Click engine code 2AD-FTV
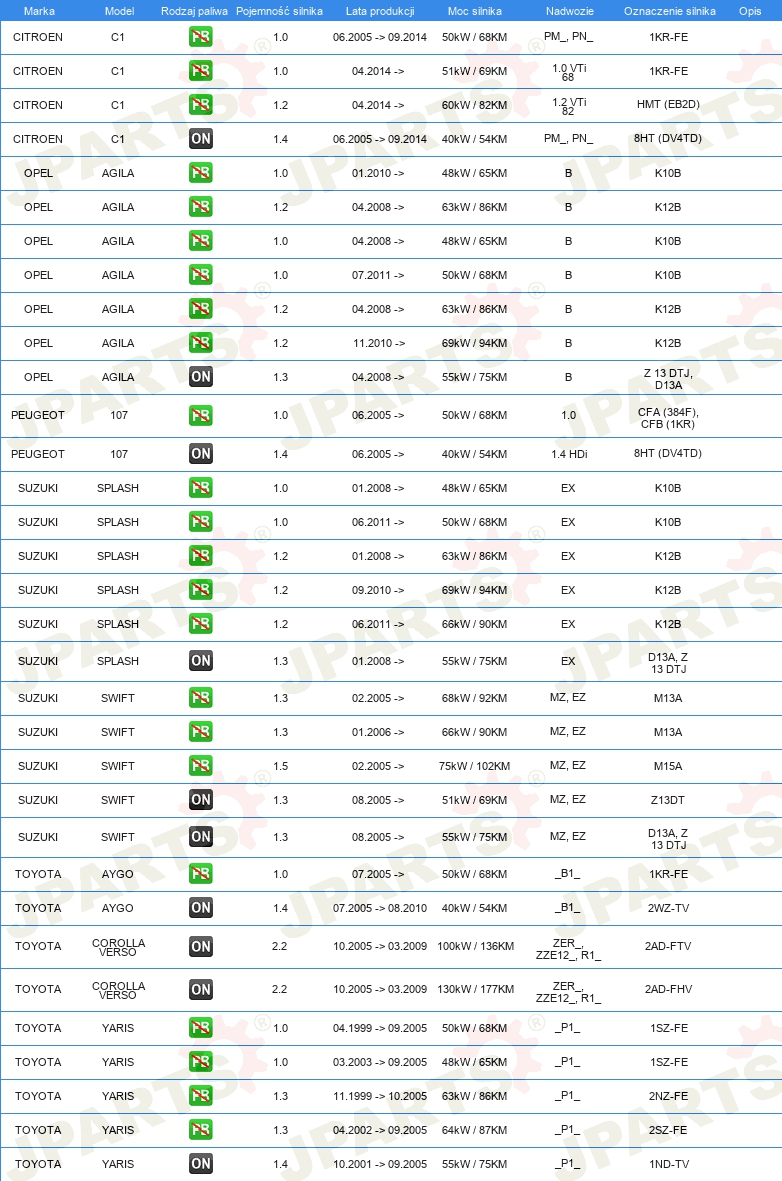 tap(668, 946)
